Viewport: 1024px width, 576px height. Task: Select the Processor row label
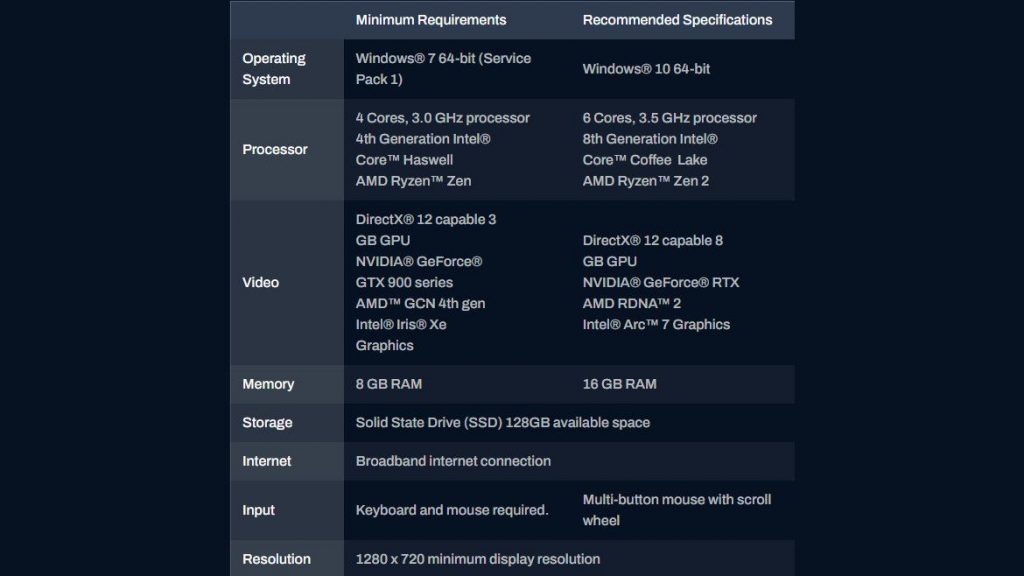[275, 150]
